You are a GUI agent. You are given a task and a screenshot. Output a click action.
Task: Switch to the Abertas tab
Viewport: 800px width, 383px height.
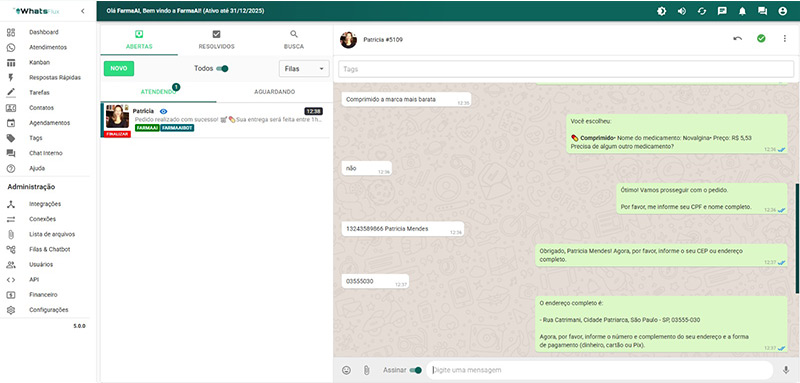pos(139,40)
